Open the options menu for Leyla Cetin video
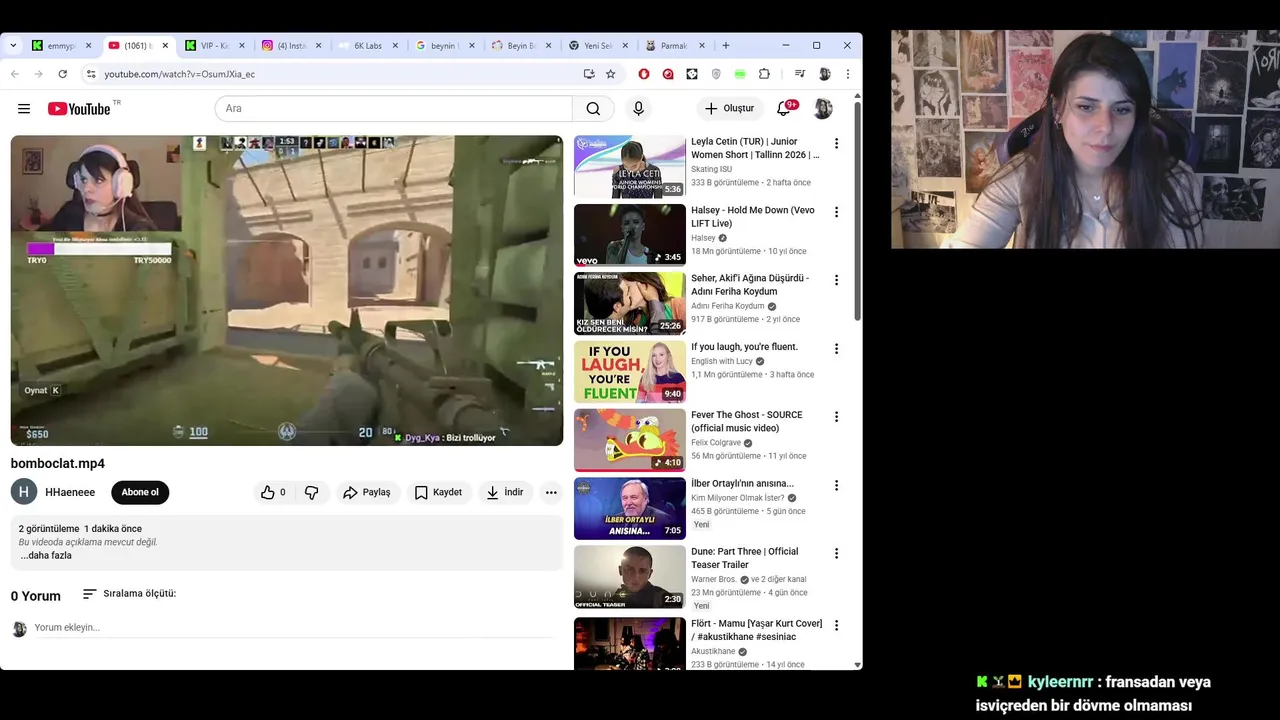Viewport: 1280px width, 720px height. [x=836, y=143]
